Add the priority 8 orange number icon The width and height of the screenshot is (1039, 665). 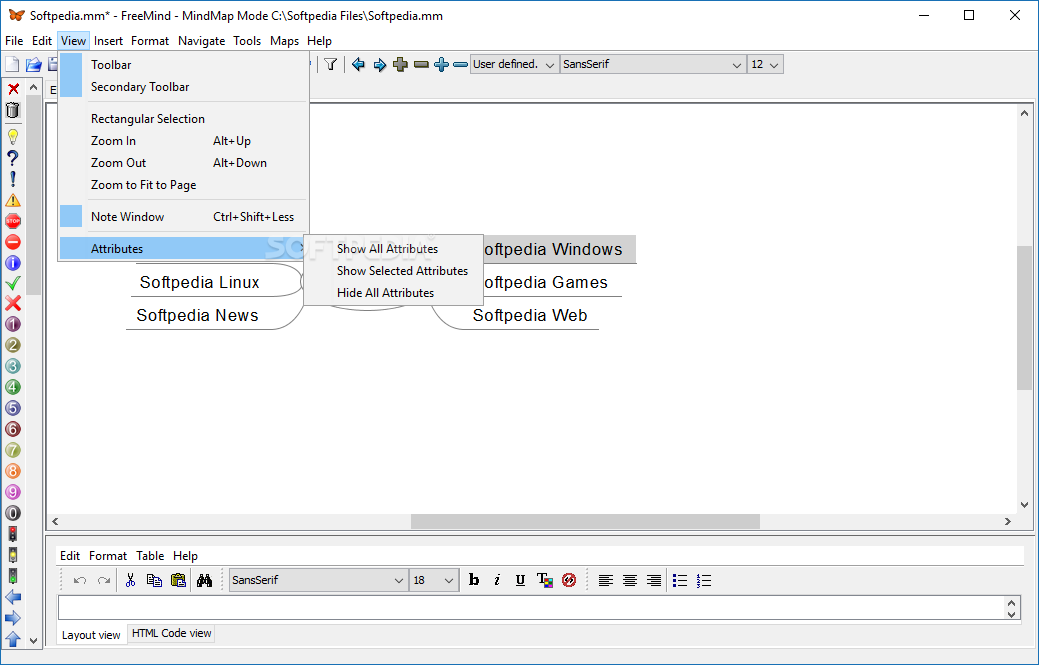pos(13,471)
